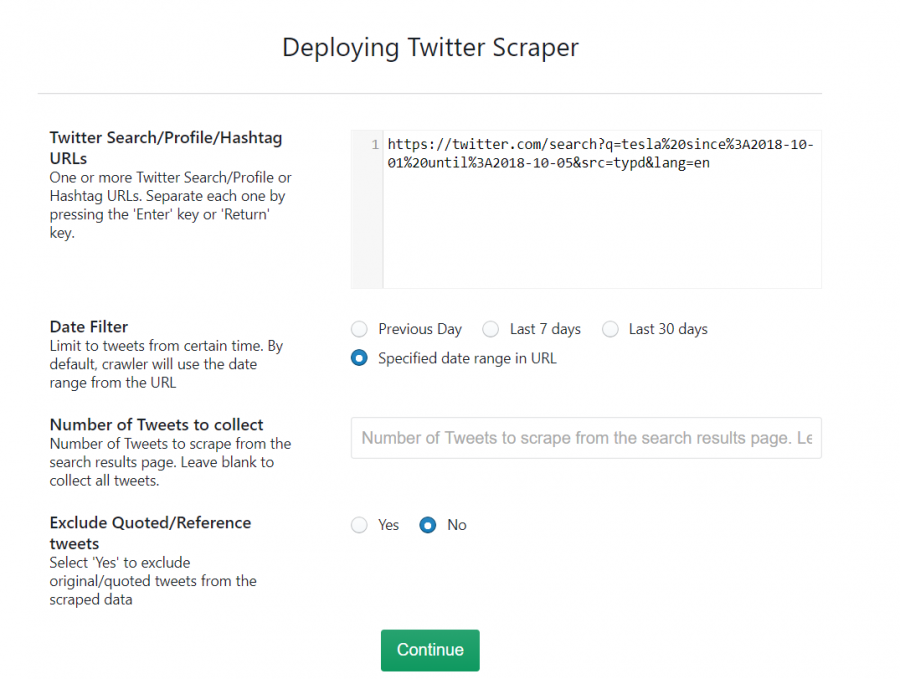Select the 'Last 30 days' date filter
This screenshot has width=900, height=679.
(610, 328)
